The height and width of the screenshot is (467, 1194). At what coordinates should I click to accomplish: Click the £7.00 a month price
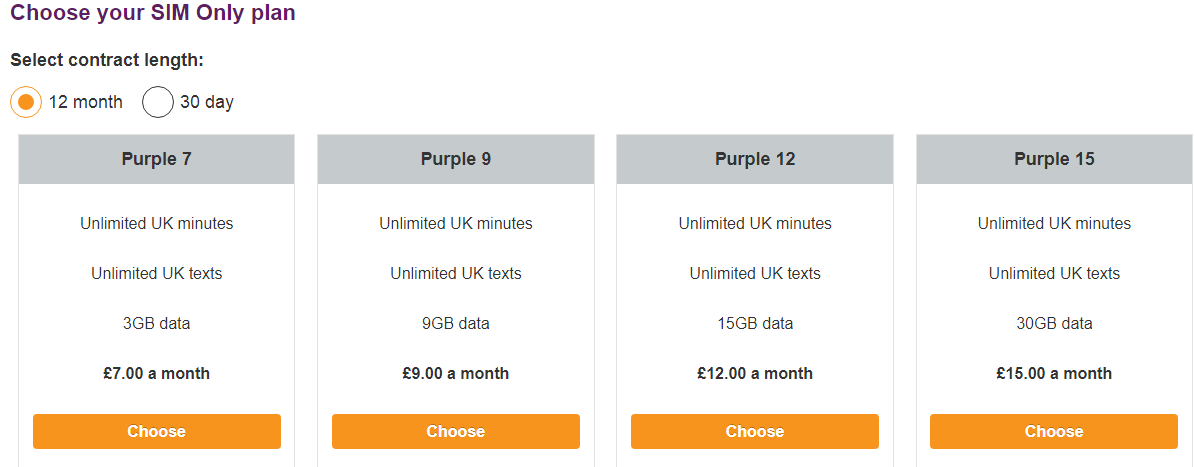157,373
